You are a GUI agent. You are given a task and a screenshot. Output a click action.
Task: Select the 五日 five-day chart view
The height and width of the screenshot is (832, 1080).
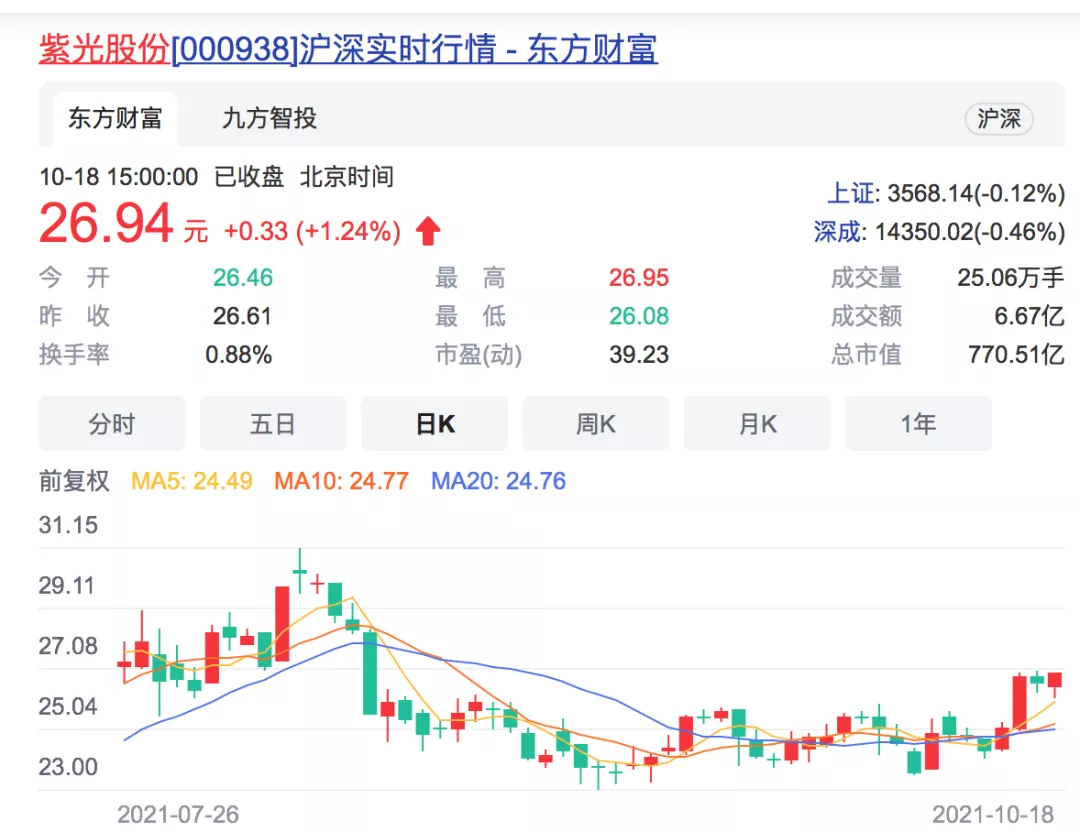273,424
